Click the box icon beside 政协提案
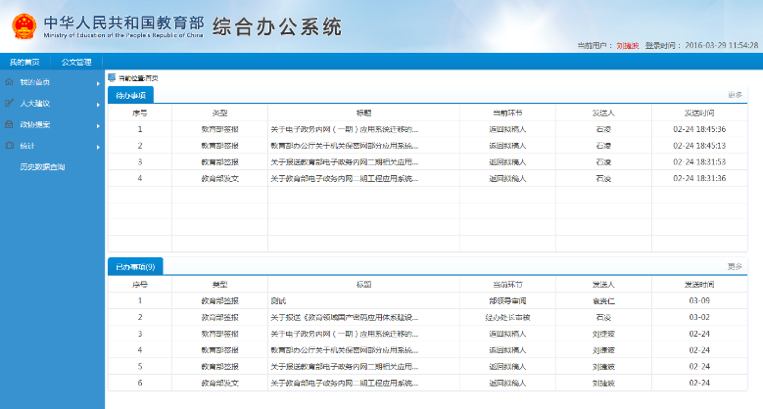 point(9,124)
